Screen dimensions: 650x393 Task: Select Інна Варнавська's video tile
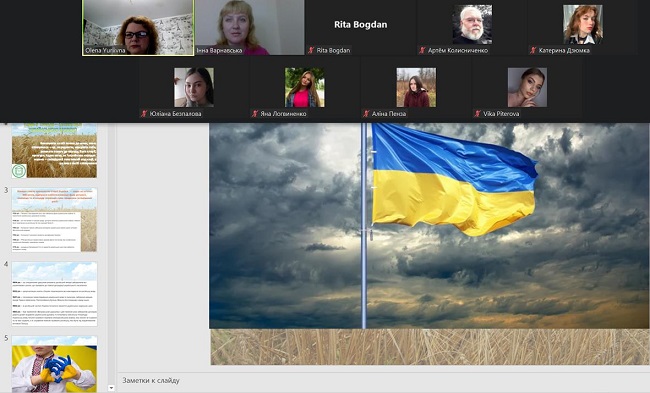point(250,27)
